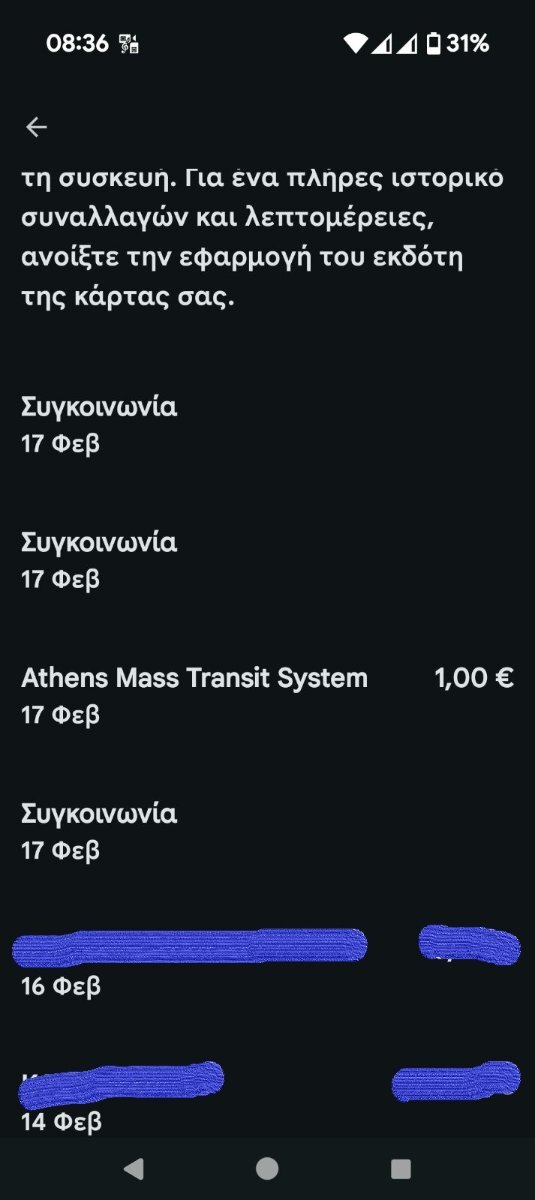Tap the 31% battery percentage text

tap(467, 44)
